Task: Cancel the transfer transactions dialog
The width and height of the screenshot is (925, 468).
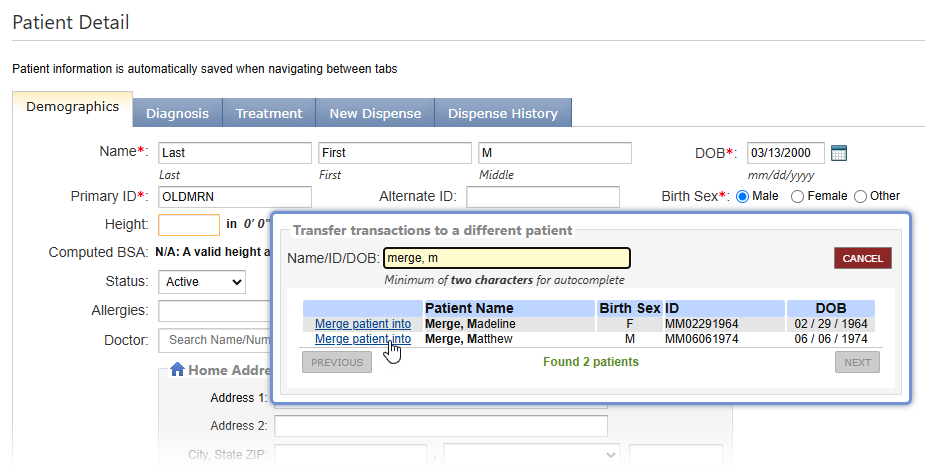Action: pos(862,258)
